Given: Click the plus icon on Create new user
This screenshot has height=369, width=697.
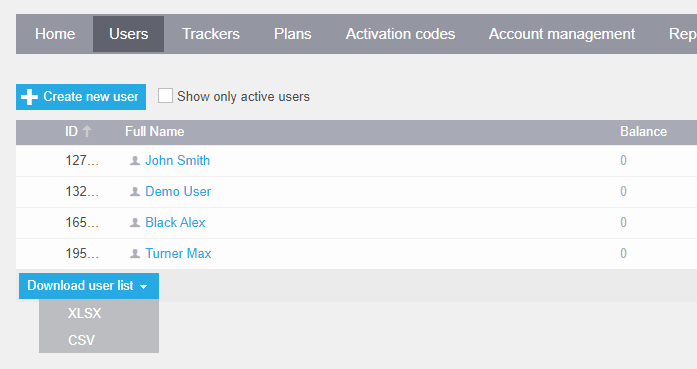Looking at the screenshot, I should pos(29,97).
